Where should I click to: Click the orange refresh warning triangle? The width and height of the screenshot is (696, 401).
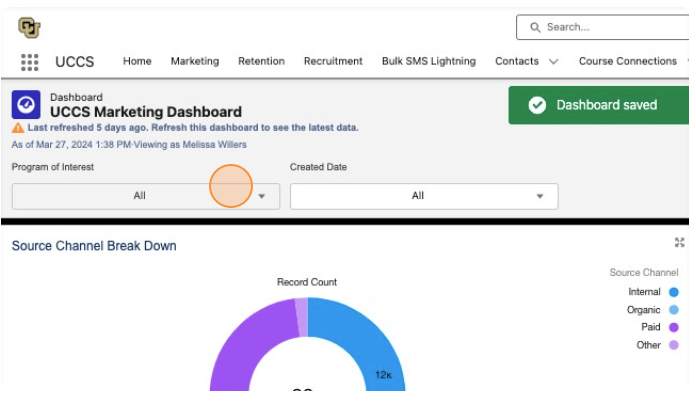pyautogui.click(x=18, y=128)
